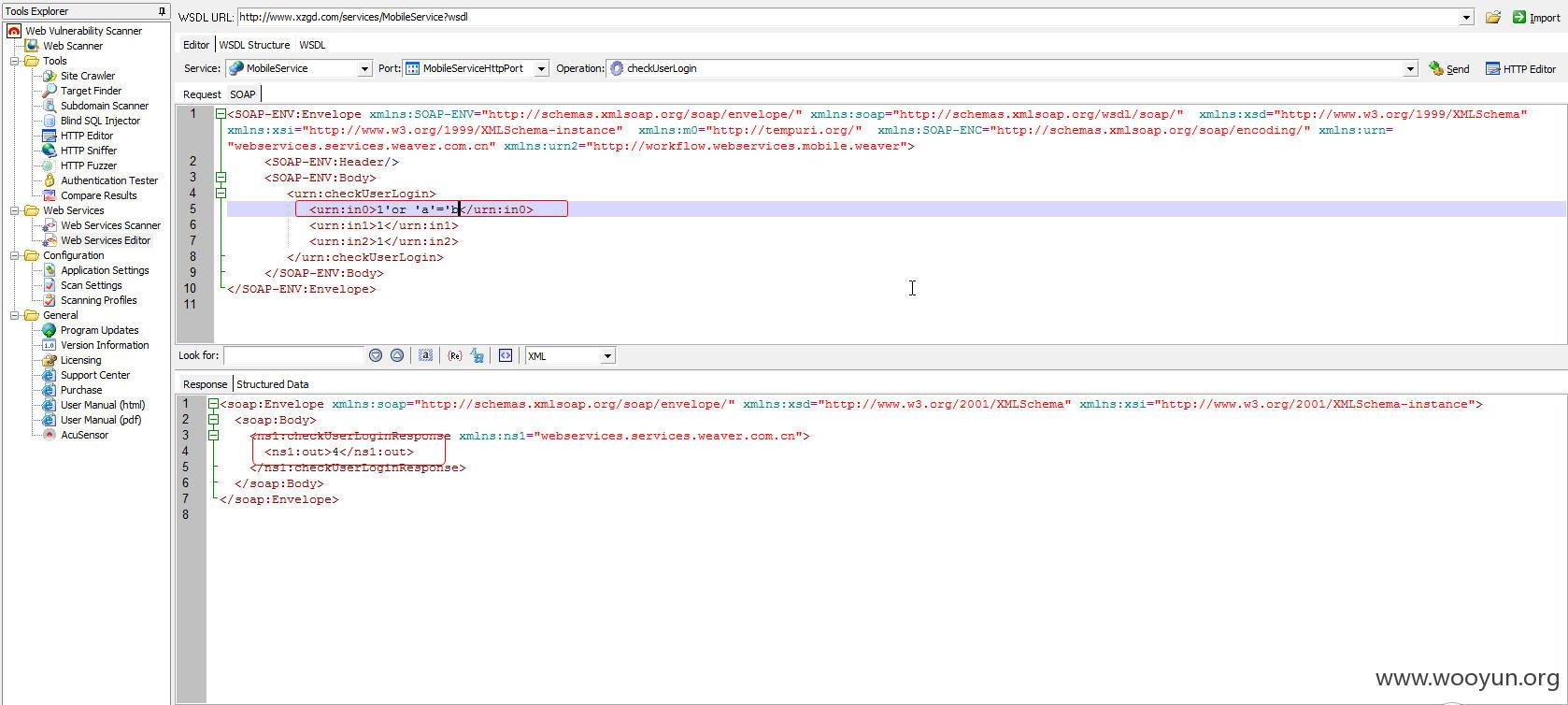Collapse soap:Body node in response
Image resolution: width=1568 pixels, height=705 pixels.
(x=214, y=420)
